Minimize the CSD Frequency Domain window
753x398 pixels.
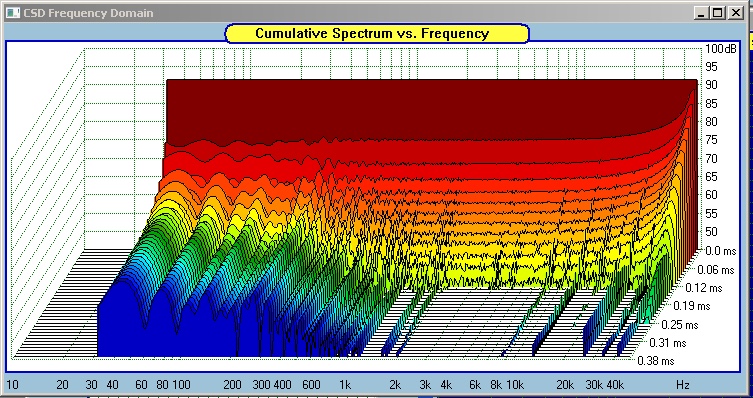coord(702,13)
